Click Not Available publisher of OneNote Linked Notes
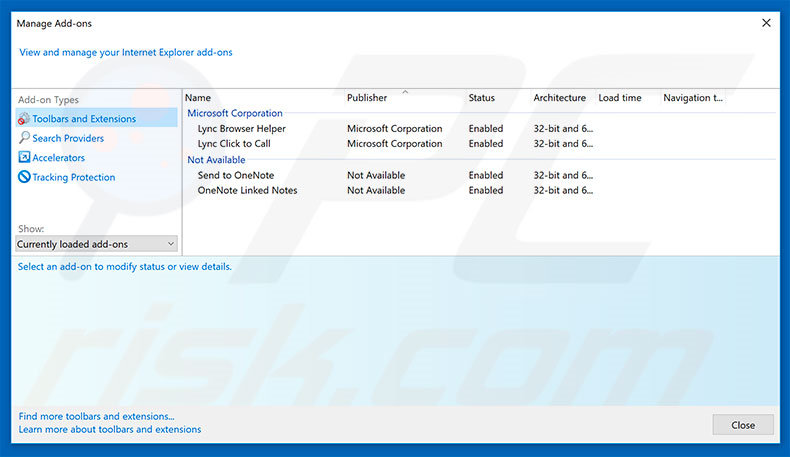Viewport: 790px width, 457px height. coord(376,190)
